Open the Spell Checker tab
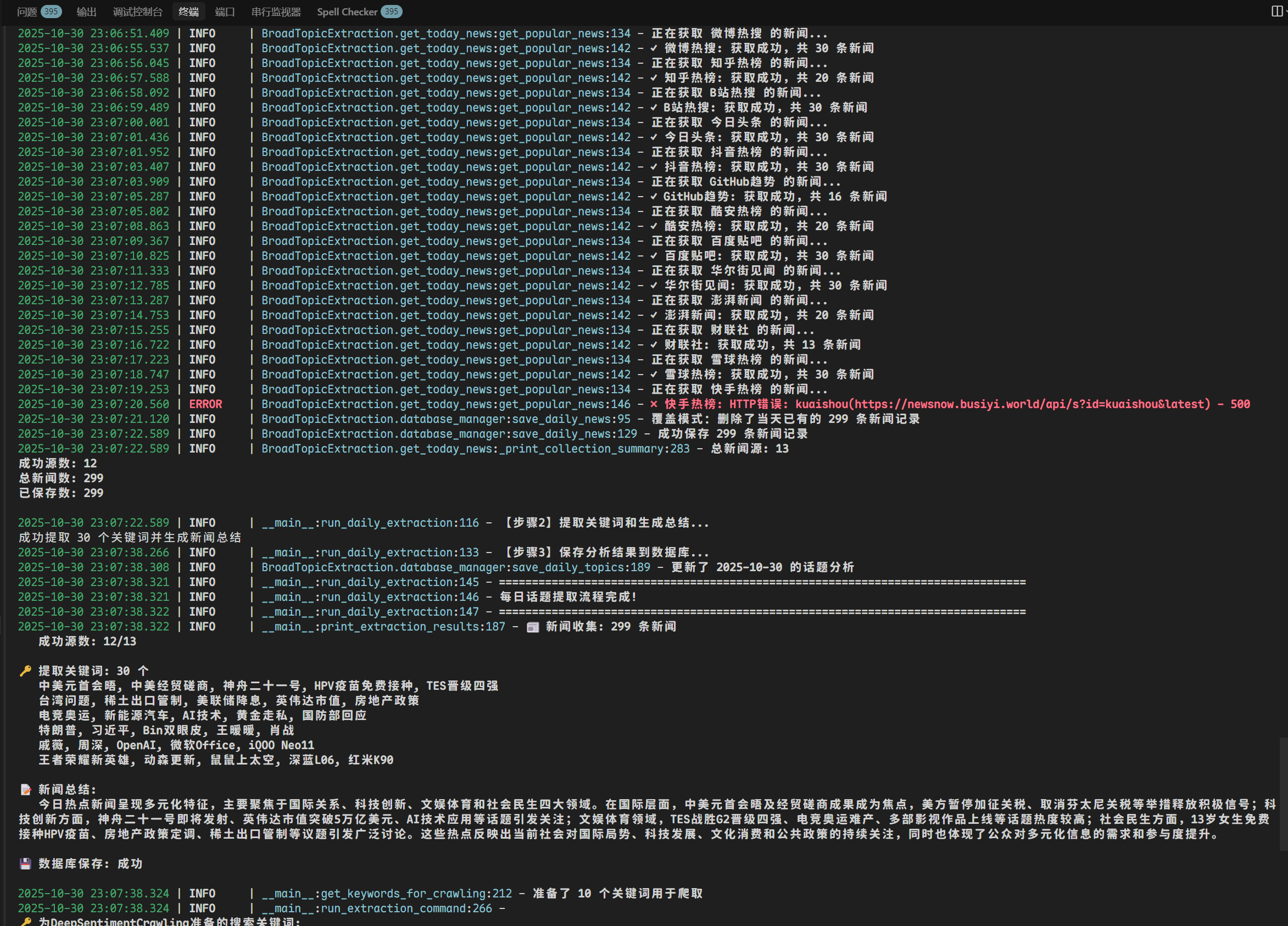This screenshot has width=1288, height=926. pyautogui.click(x=347, y=12)
